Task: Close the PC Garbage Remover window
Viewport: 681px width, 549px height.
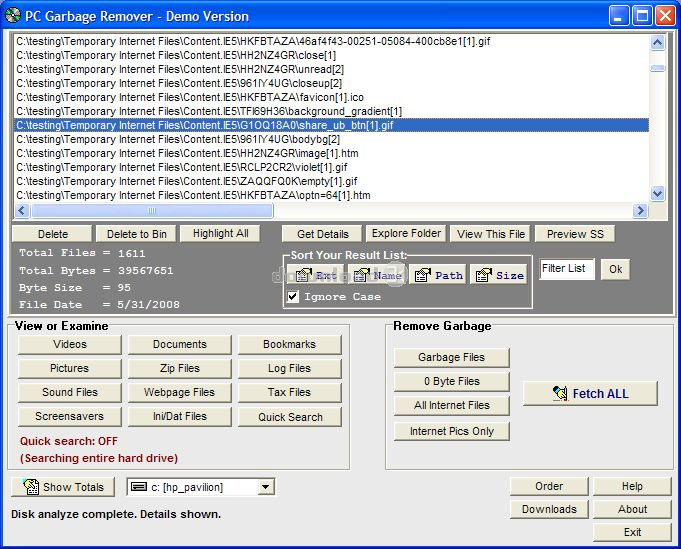Action: (x=665, y=16)
